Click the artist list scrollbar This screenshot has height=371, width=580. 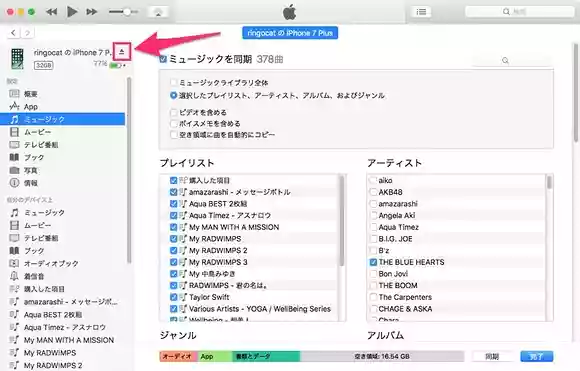[549, 182]
